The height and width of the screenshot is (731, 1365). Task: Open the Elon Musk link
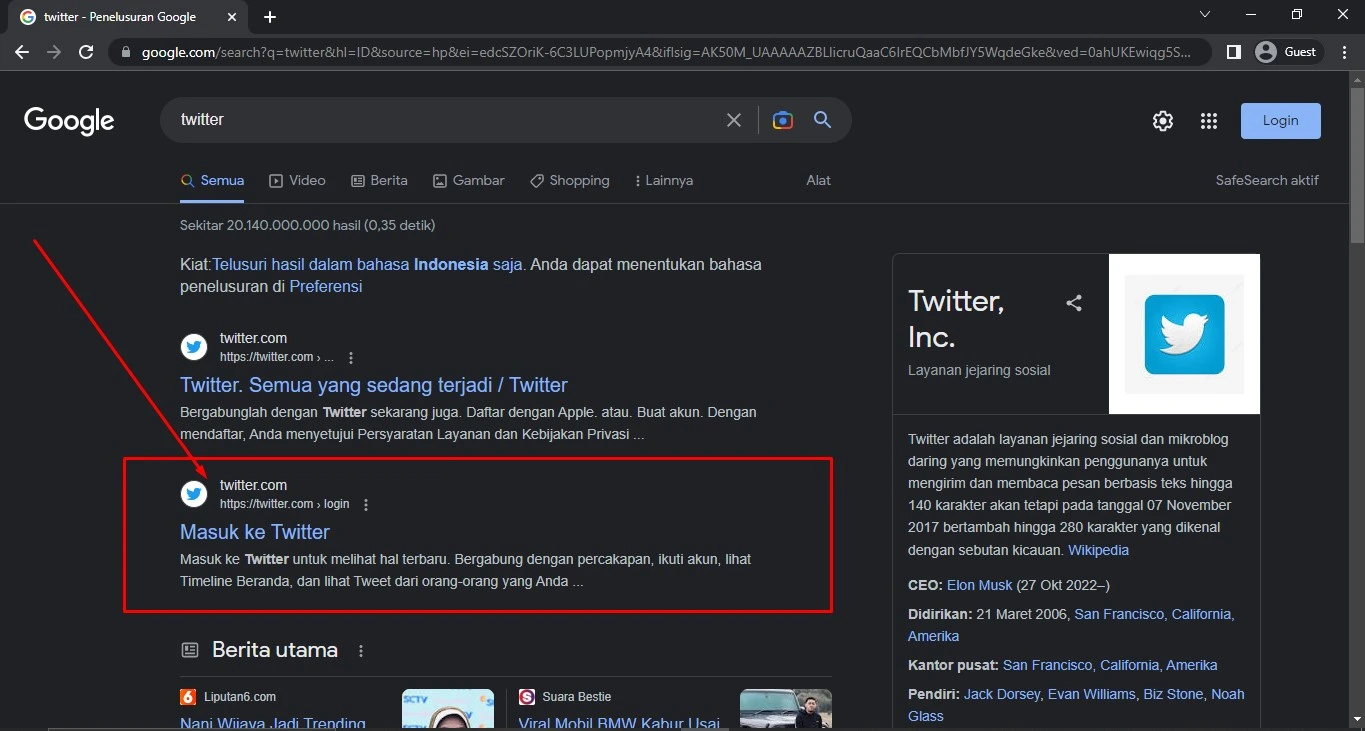pos(980,585)
